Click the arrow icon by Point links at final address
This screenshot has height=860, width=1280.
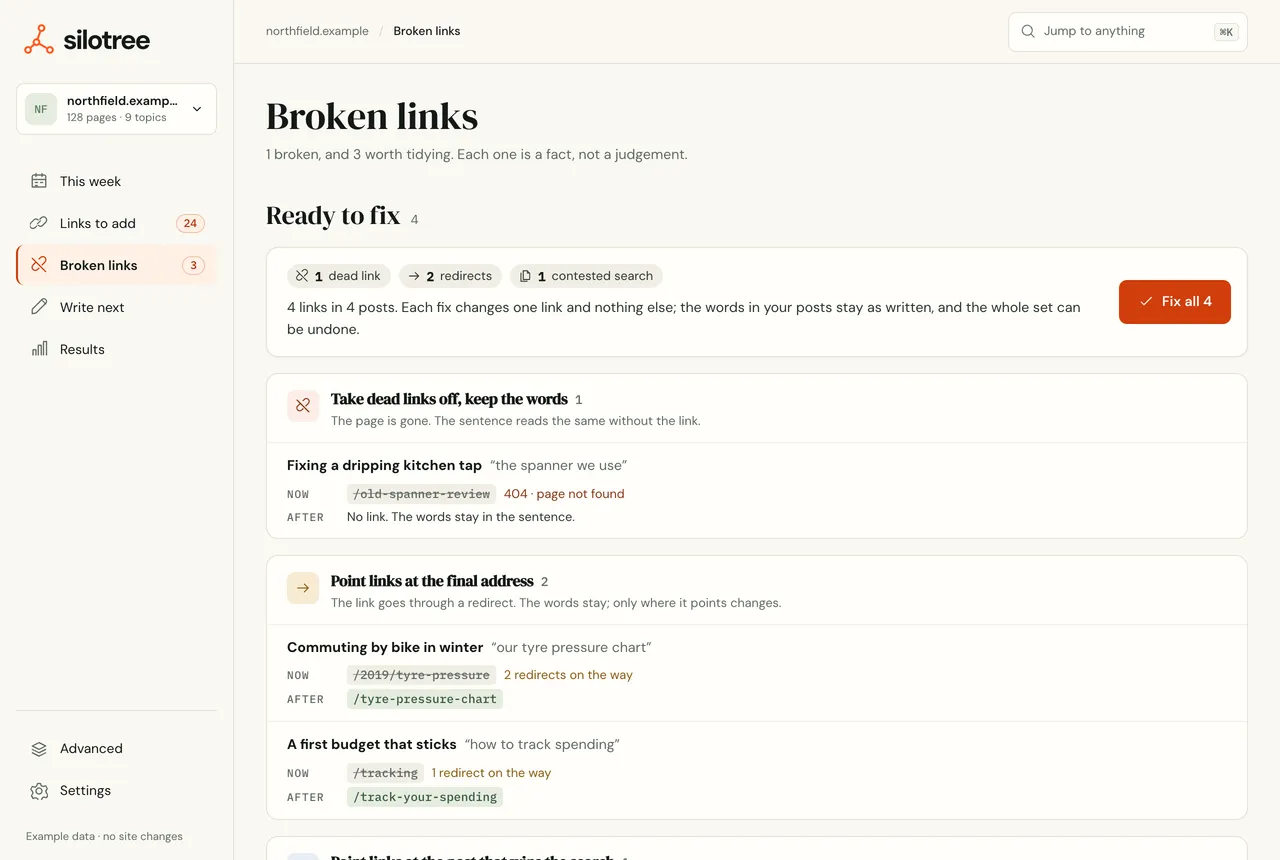pos(303,588)
